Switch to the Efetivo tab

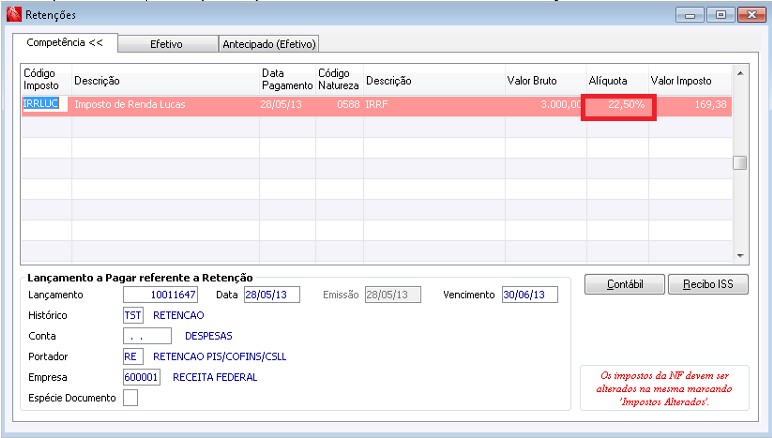coord(167,44)
